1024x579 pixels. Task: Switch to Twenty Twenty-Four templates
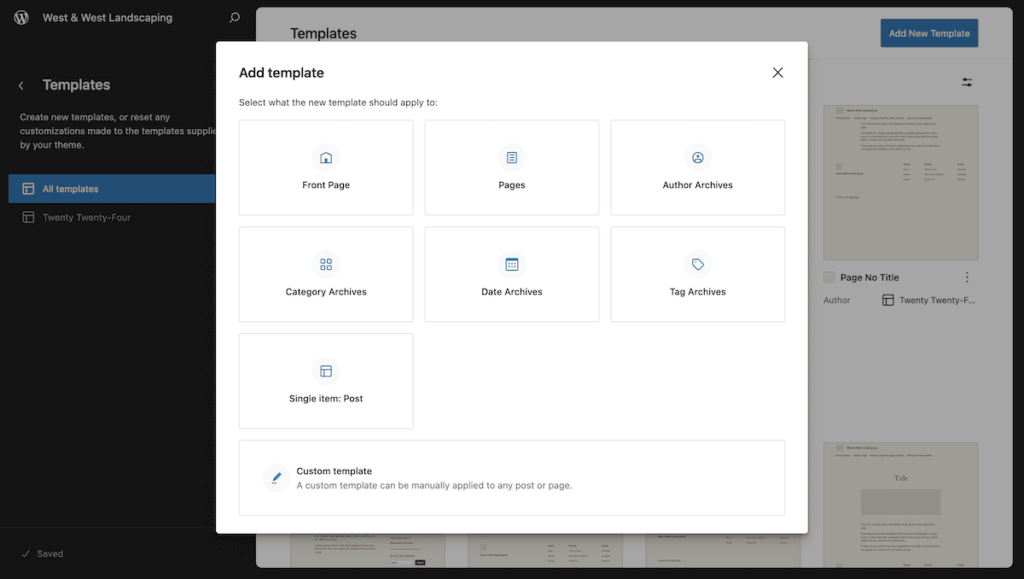tap(111, 217)
